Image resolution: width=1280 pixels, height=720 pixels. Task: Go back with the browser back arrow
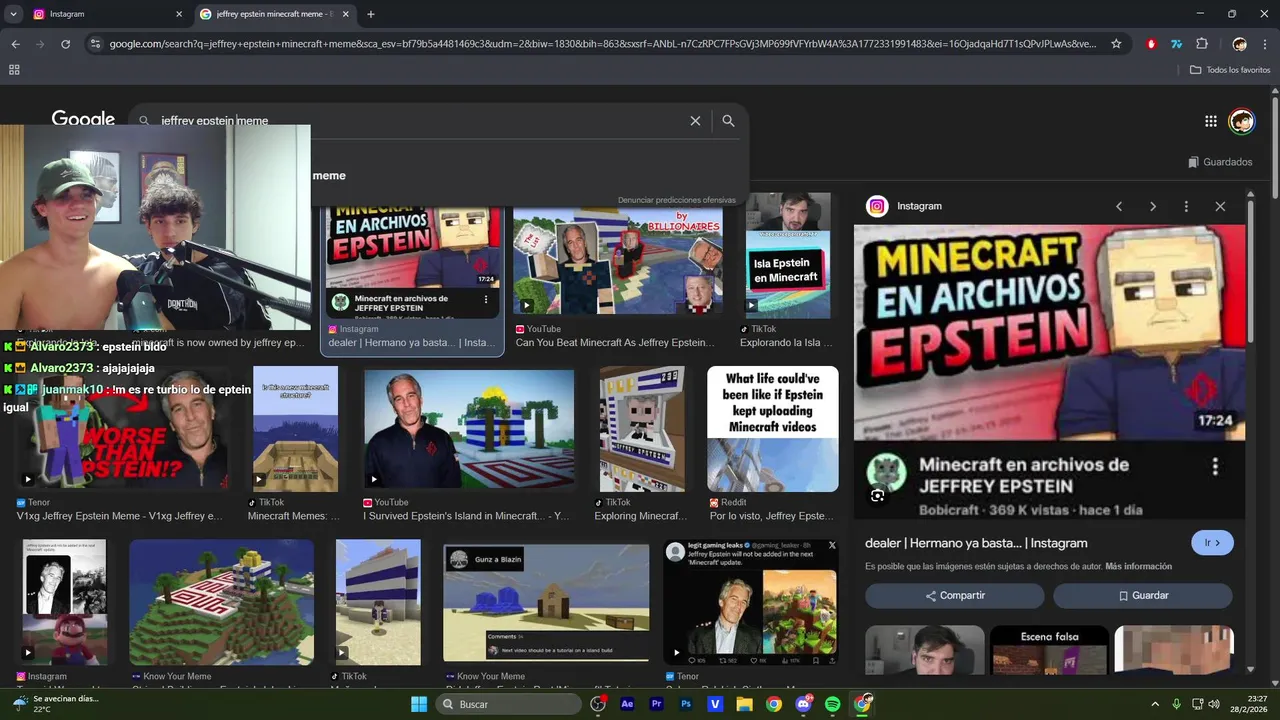15,44
